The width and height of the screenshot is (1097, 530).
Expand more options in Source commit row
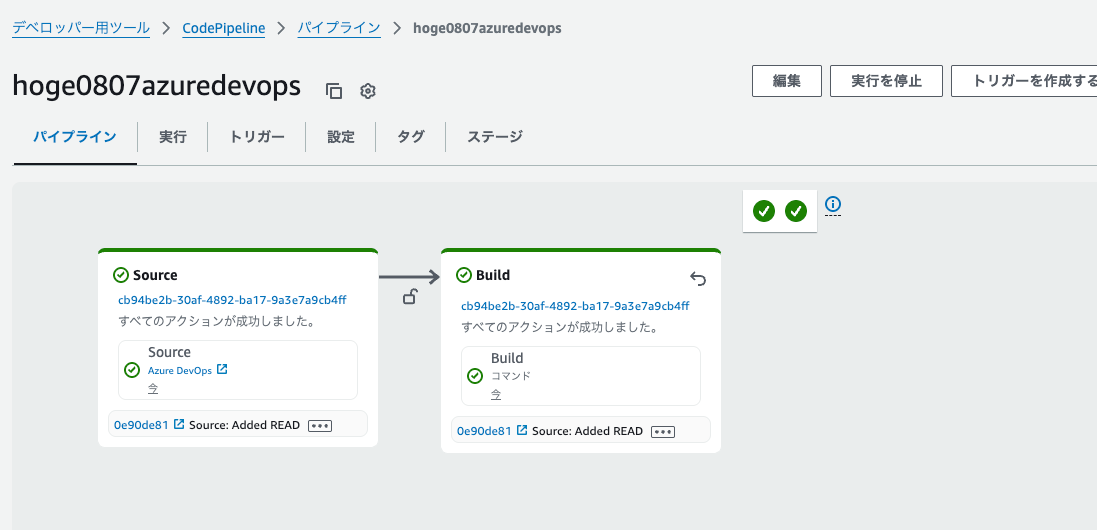tap(320, 426)
